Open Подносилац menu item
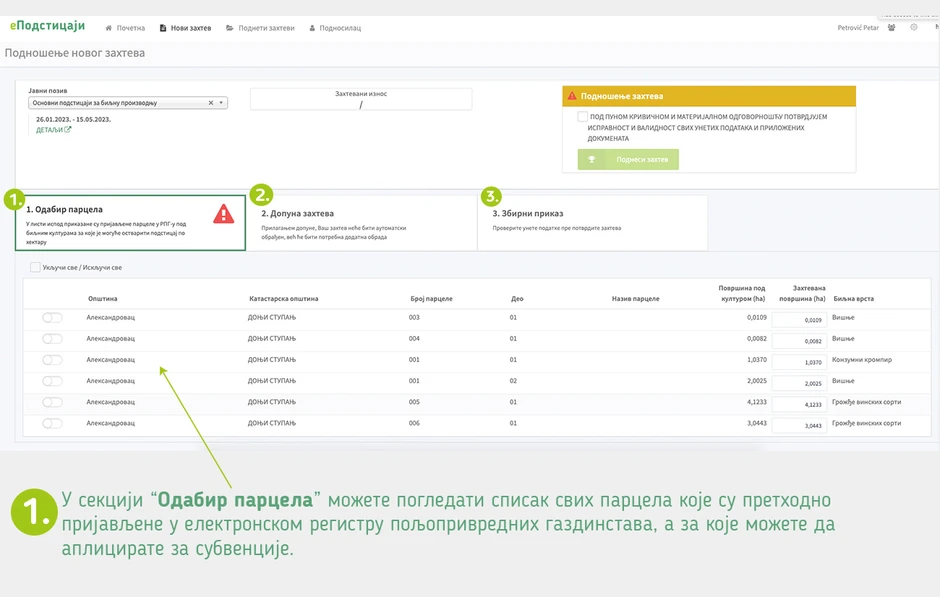This screenshot has width=940, height=597. click(335, 28)
